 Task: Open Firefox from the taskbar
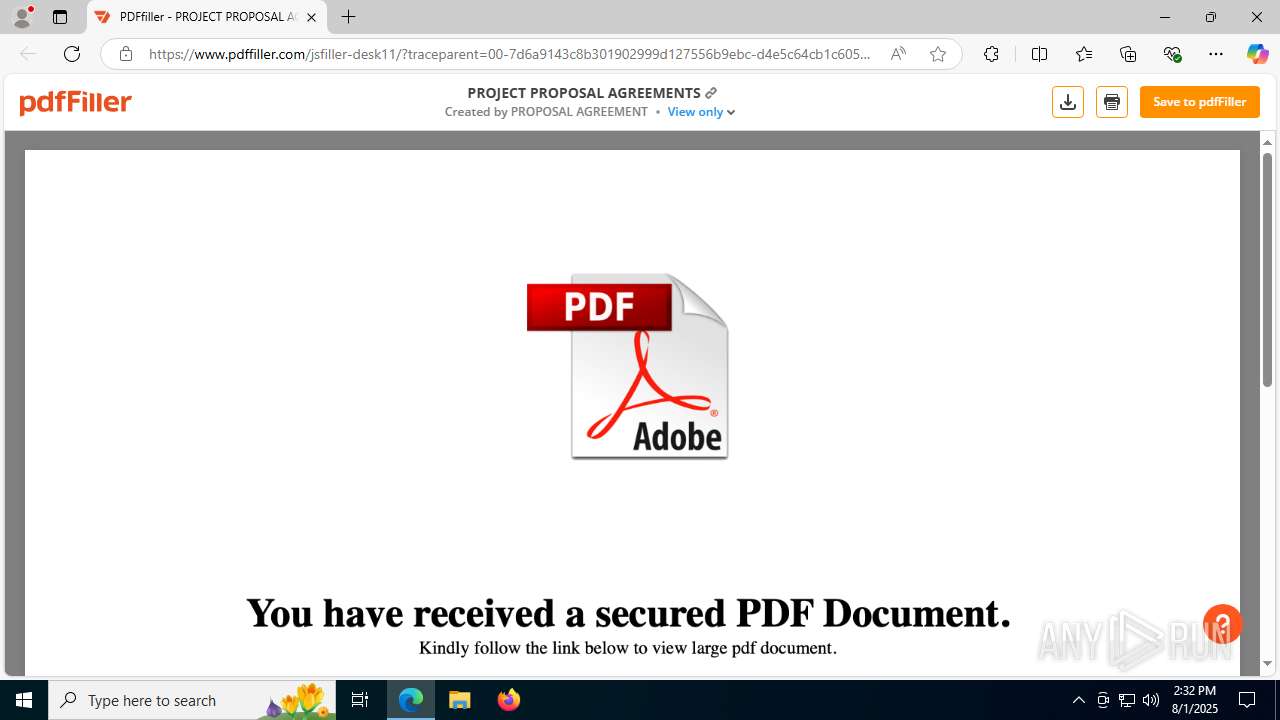[x=509, y=700]
